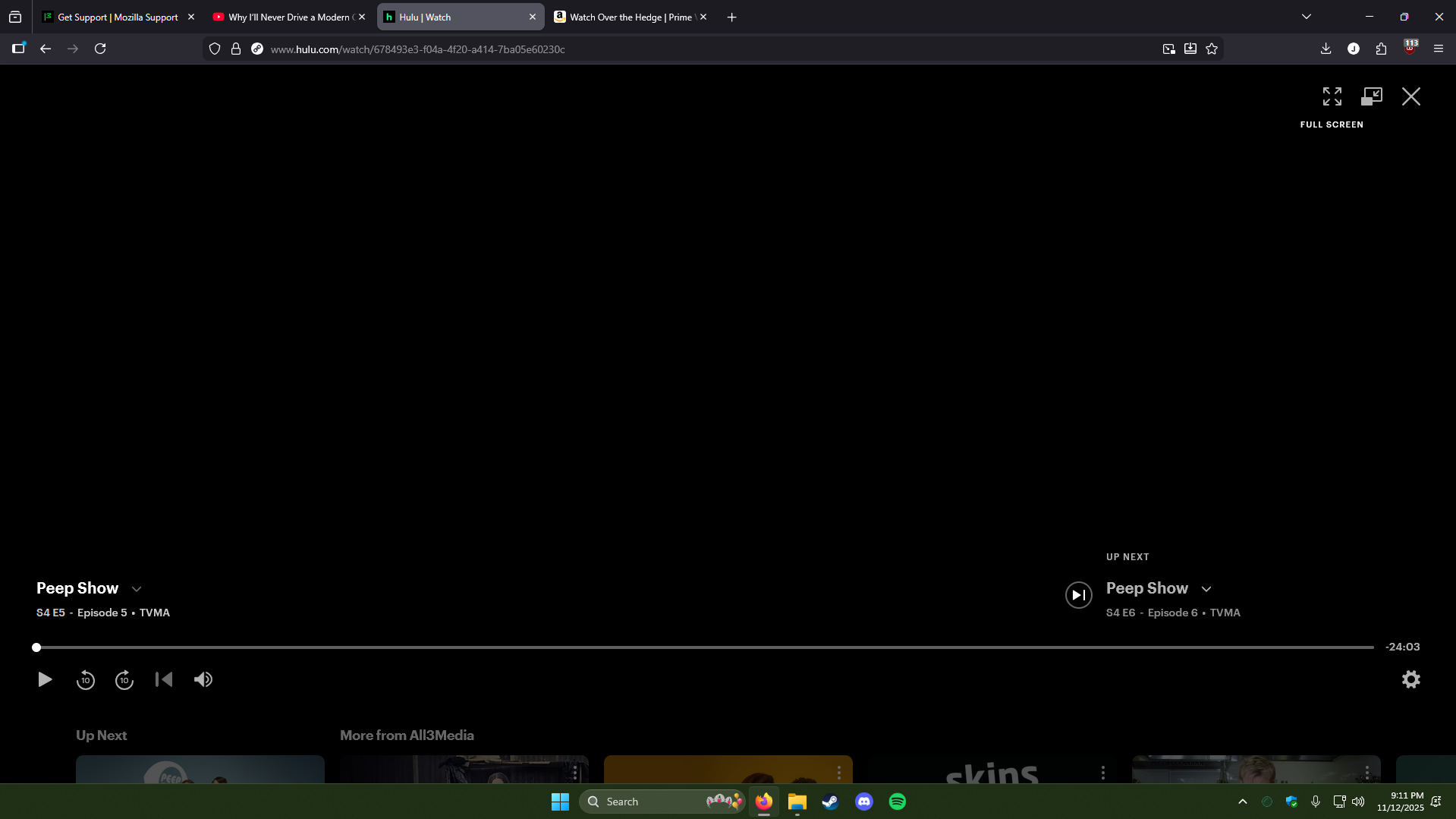Toggle the Firefox sidebar
The height and width of the screenshot is (819, 1456).
coord(18,49)
